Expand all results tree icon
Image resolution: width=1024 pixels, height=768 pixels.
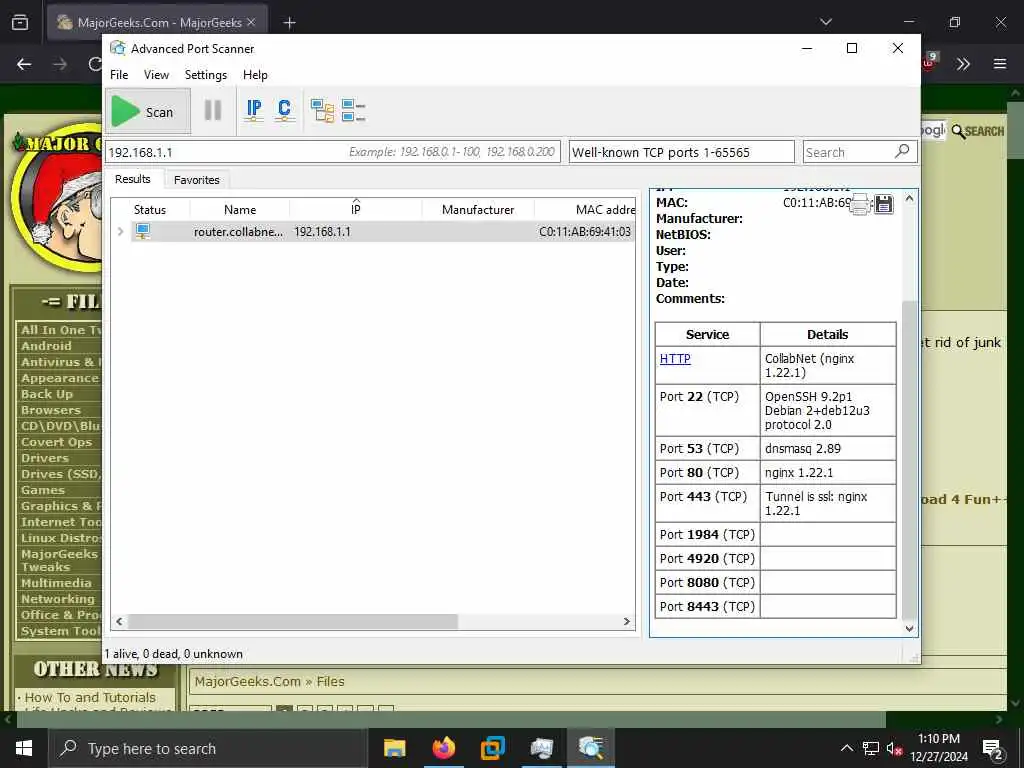click(323, 110)
